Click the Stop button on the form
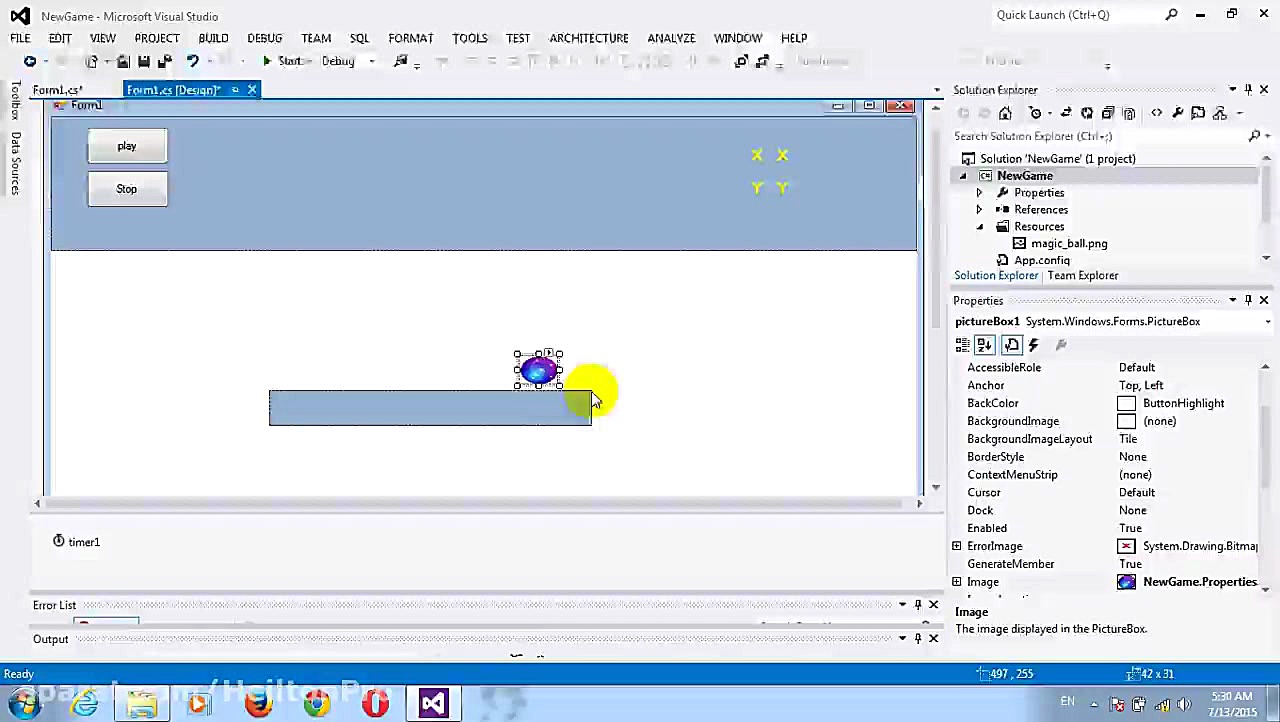Image resolution: width=1280 pixels, height=722 pixels. tap(127, 189)
